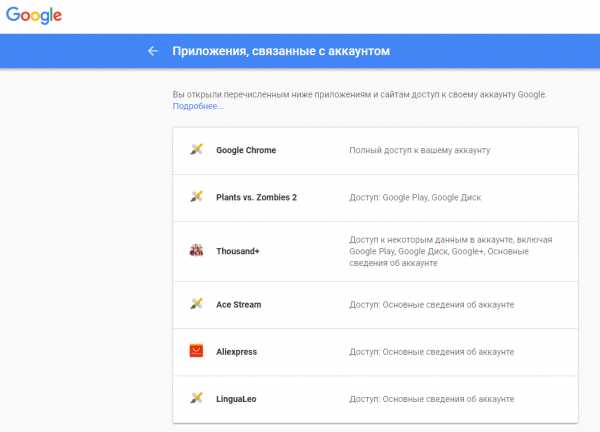600x432 pixels.
Task: Select the Ace Stream app name
Action: point(239,305)
